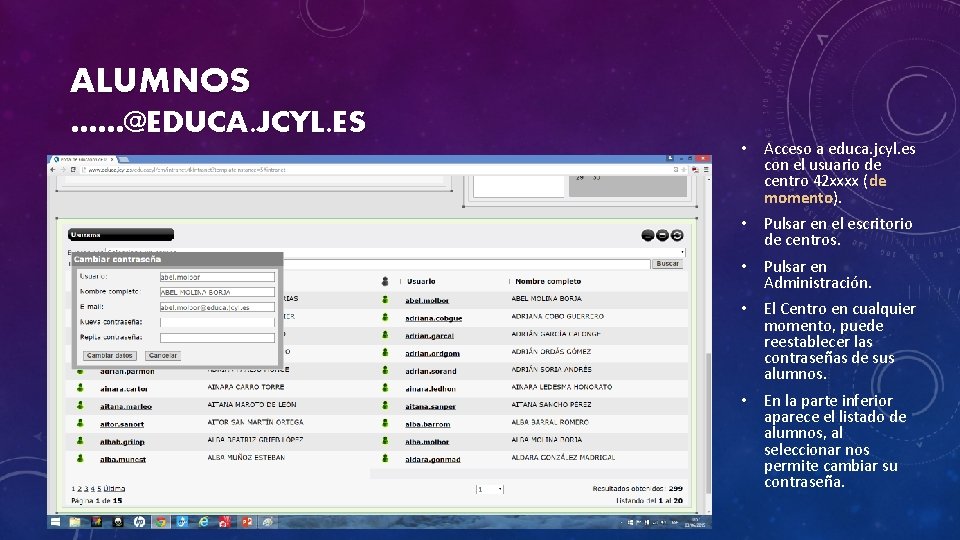Click the user icon beside abel.molbor
This screenshot has height=540, width=960.
click(x=385, y=300)
